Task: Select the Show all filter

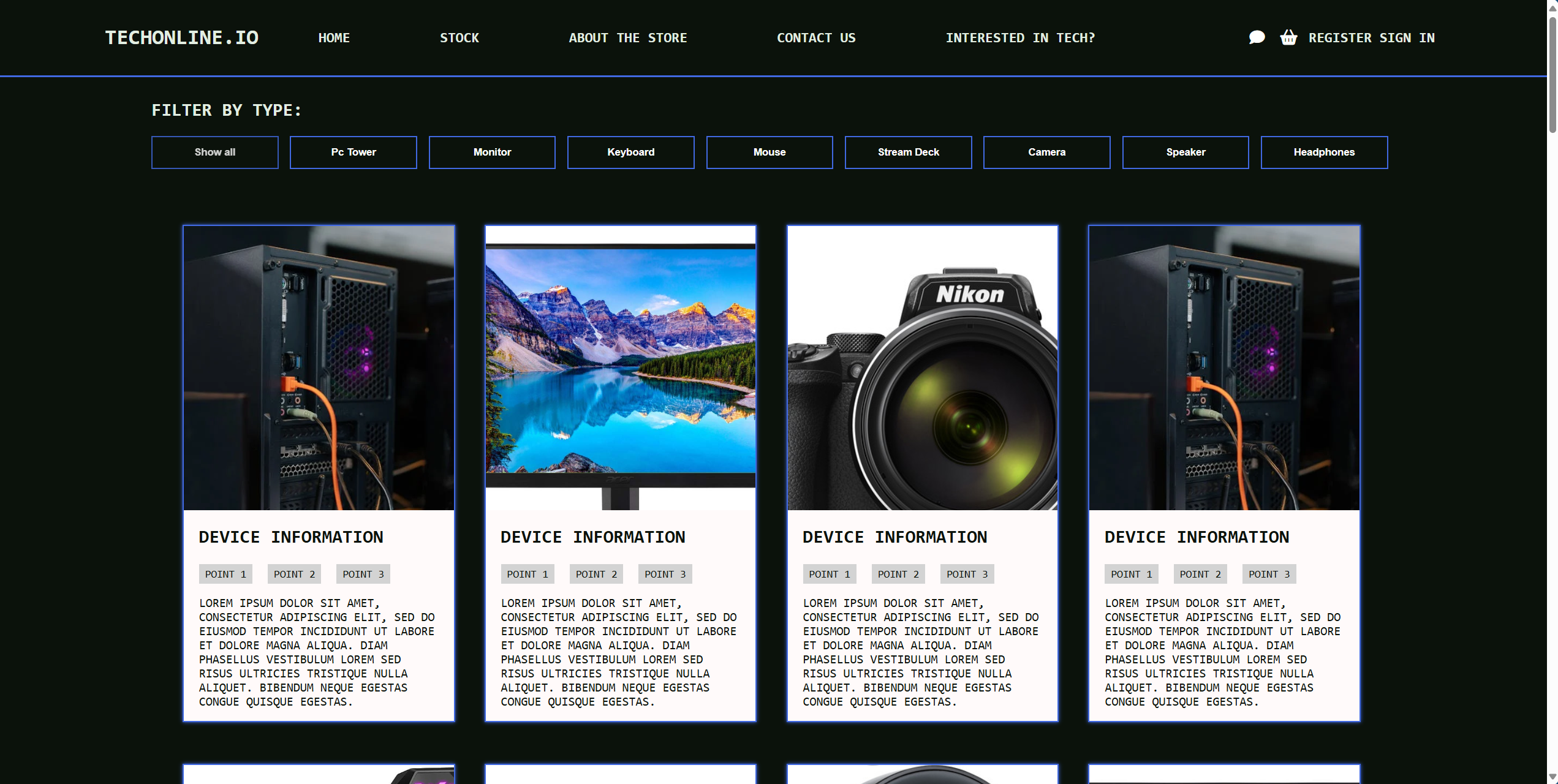Action: [215, 152]
